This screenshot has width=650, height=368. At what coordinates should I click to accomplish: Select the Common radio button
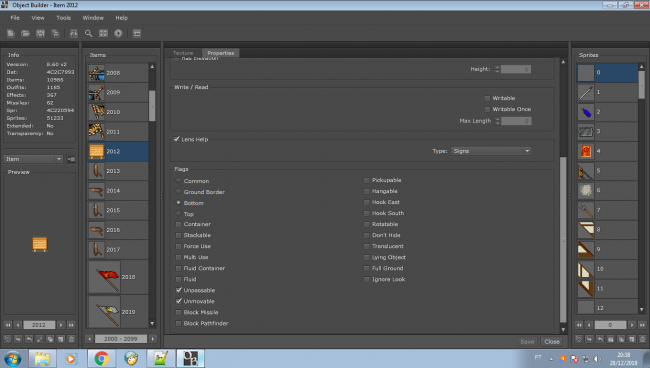(179, 181)
